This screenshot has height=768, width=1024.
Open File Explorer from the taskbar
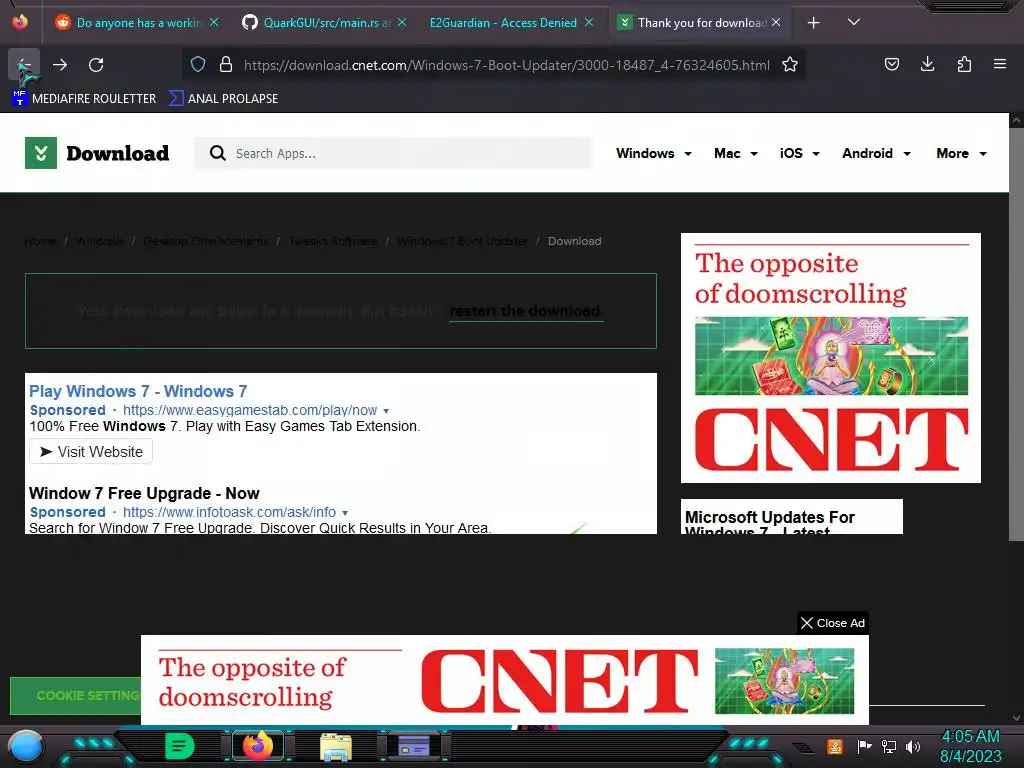[x=336, y=746]
